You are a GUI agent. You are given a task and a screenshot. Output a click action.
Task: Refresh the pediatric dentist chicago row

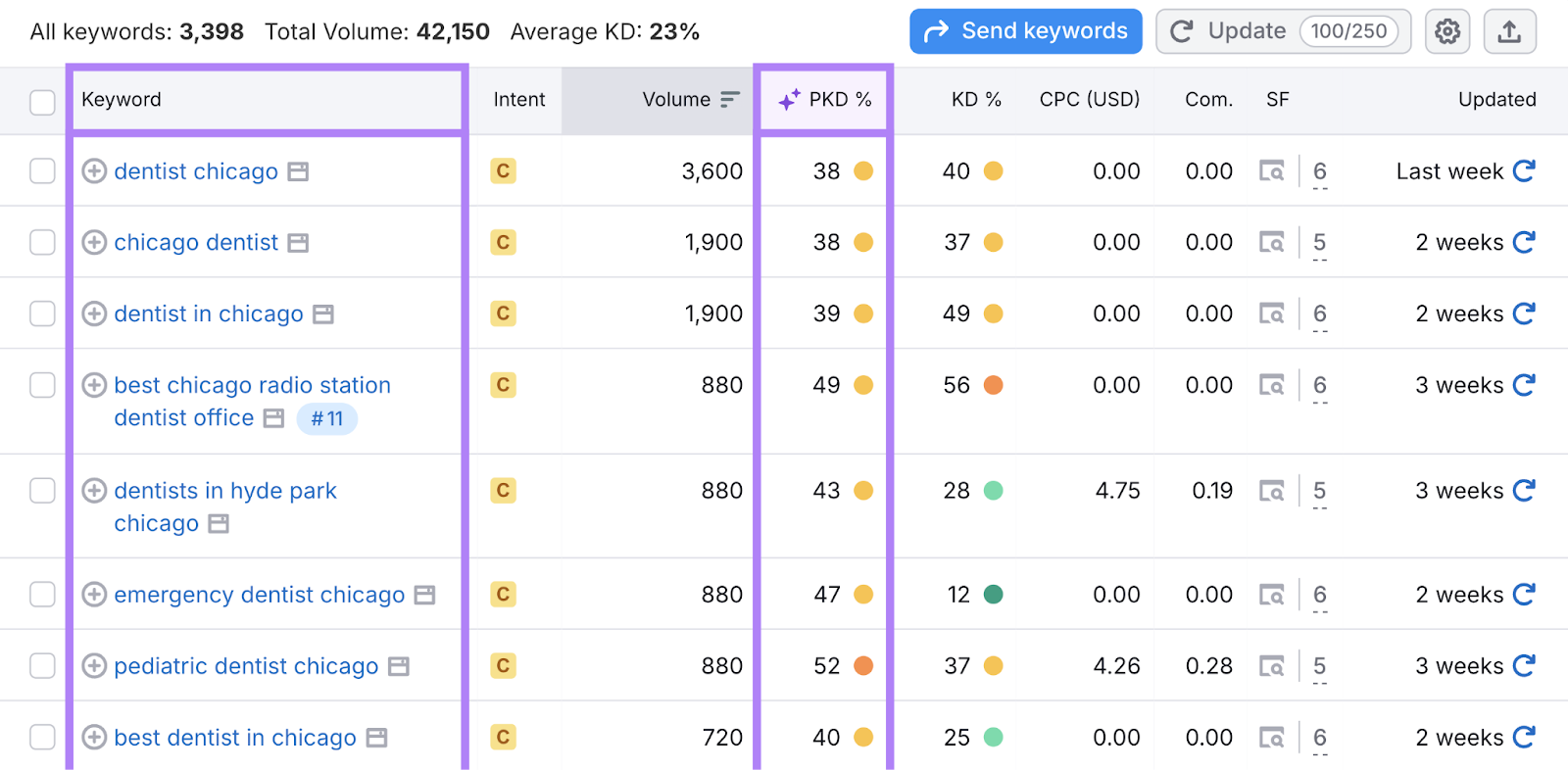pos(1524,666)
